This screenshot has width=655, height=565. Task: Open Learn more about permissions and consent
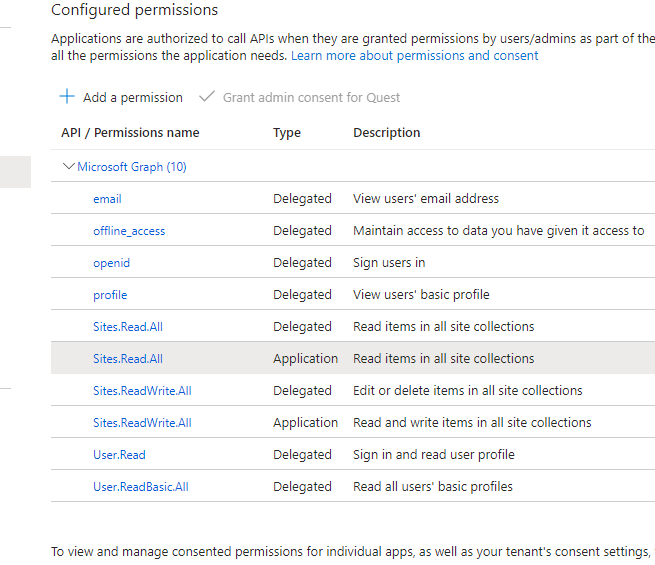414,56
